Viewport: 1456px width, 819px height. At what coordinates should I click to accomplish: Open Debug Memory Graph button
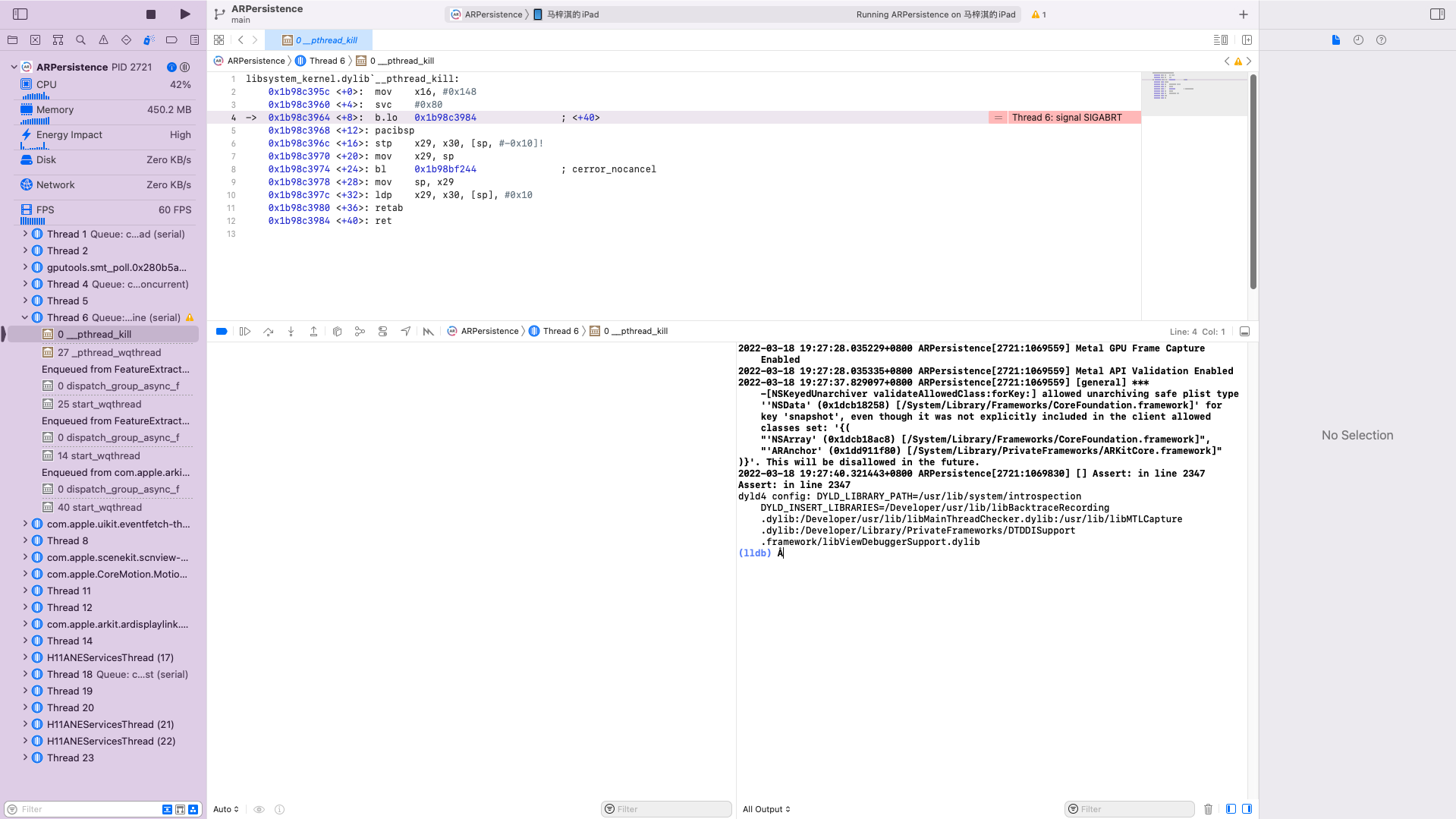[360, 332]
